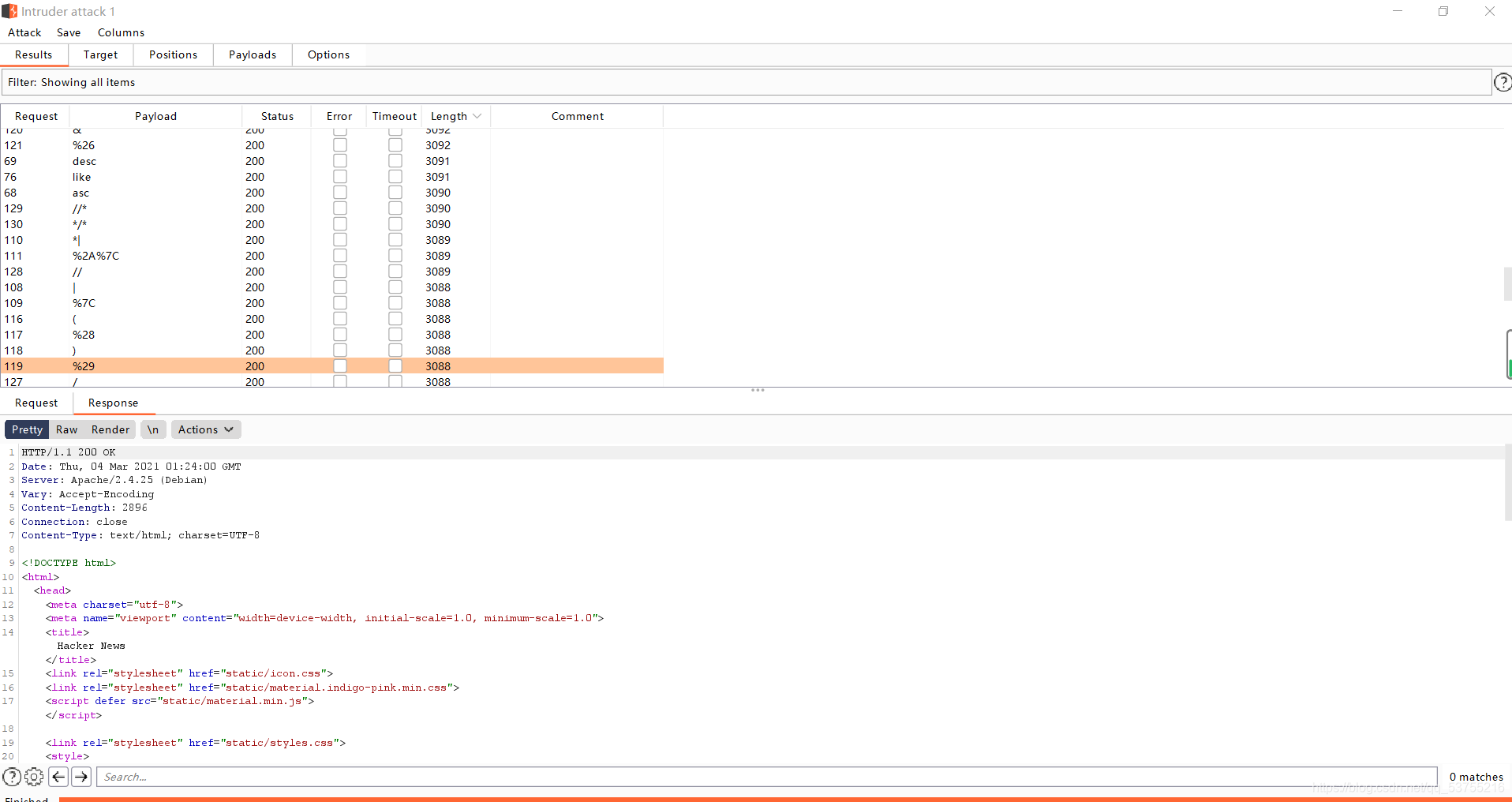Maximize the Intruder attack window
This screenshot has width=1512, height=802.
(1443, 11)
